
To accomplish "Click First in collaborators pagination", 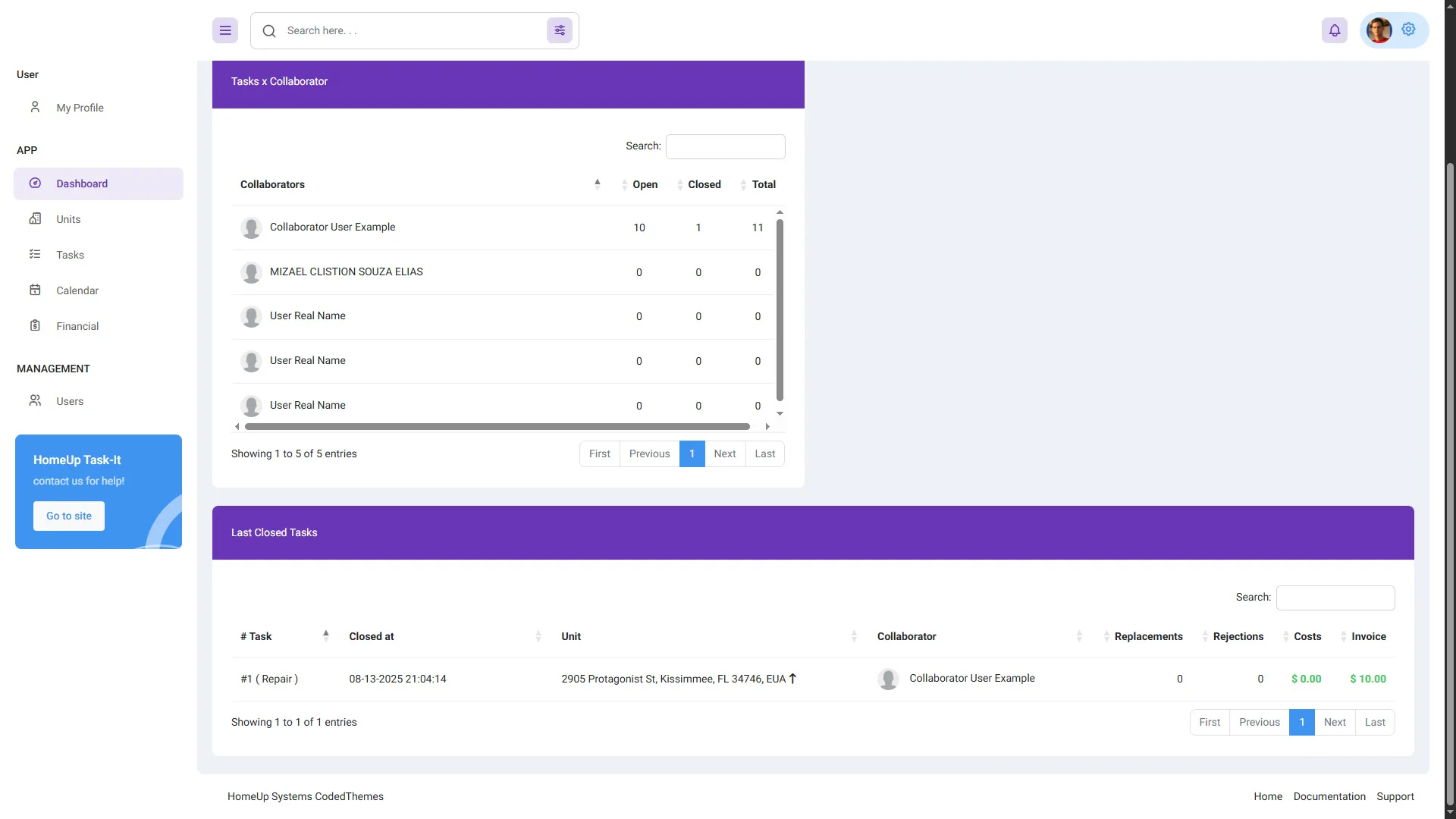I will pyautogui.click(x=599, y=453).
